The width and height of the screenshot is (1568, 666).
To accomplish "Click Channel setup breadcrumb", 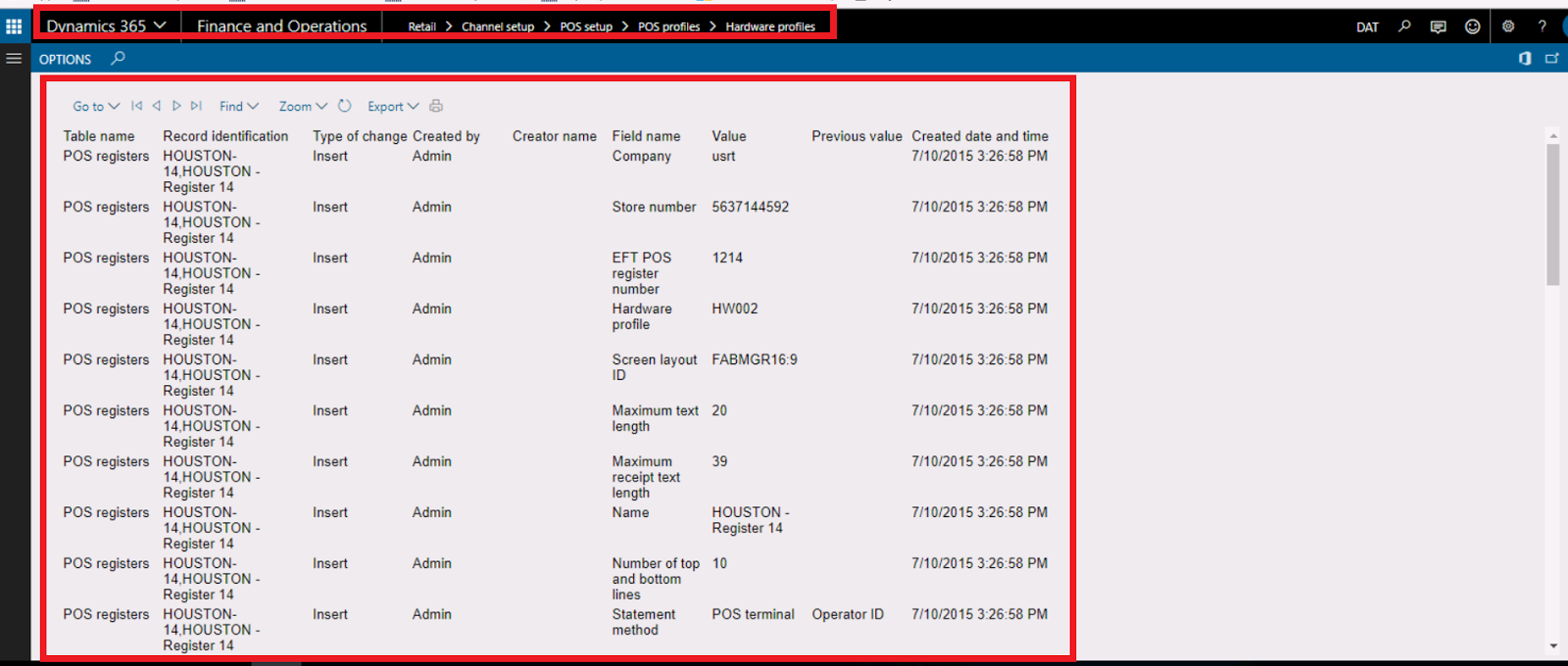I will 498,26.
